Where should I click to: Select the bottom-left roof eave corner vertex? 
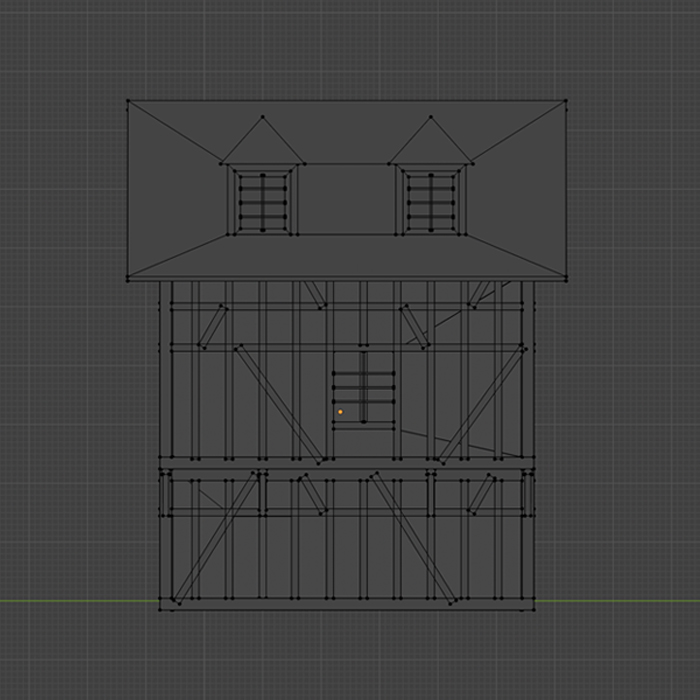128,279
